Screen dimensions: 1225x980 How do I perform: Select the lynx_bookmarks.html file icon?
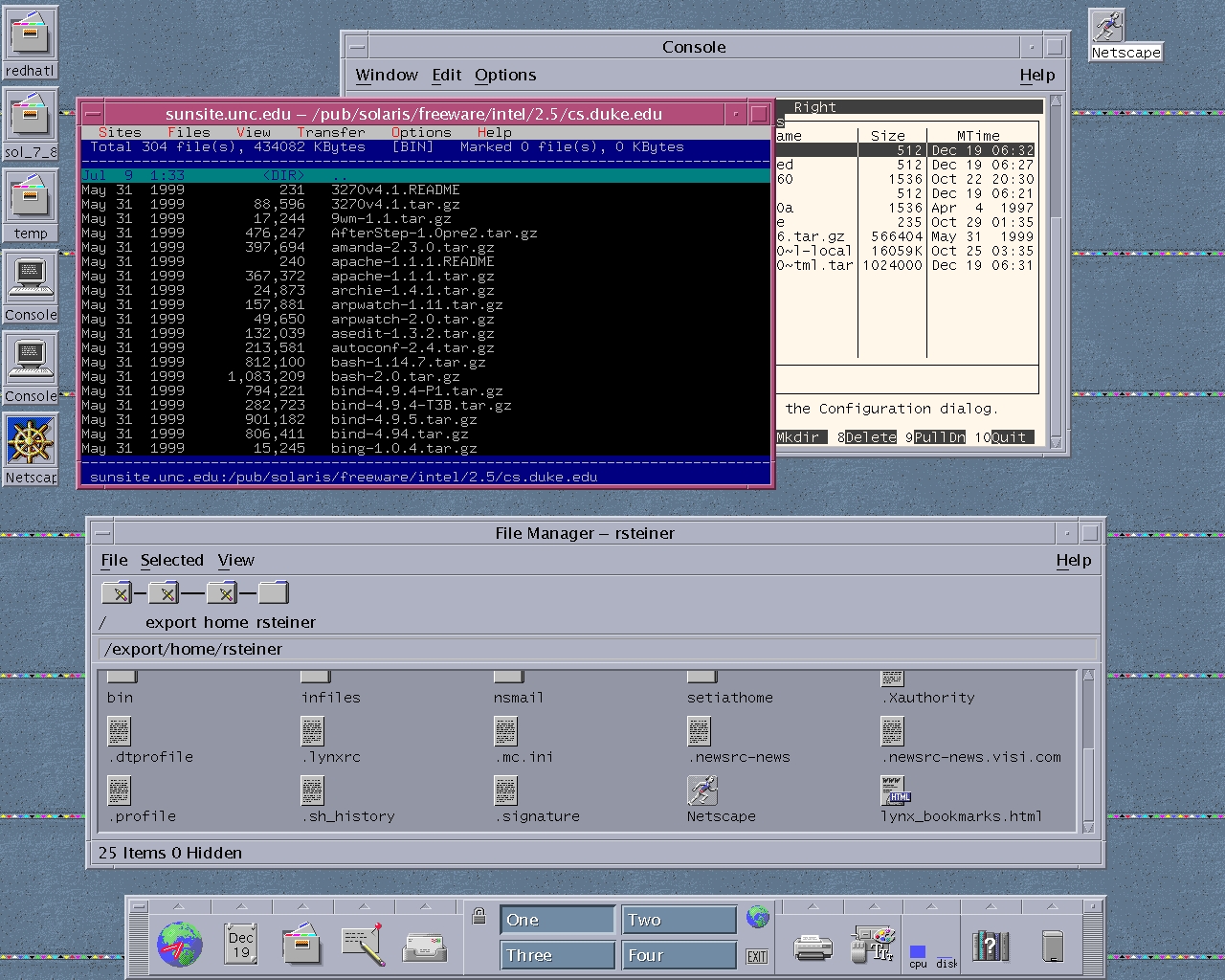pyautogui.click(x=896, y=791)
